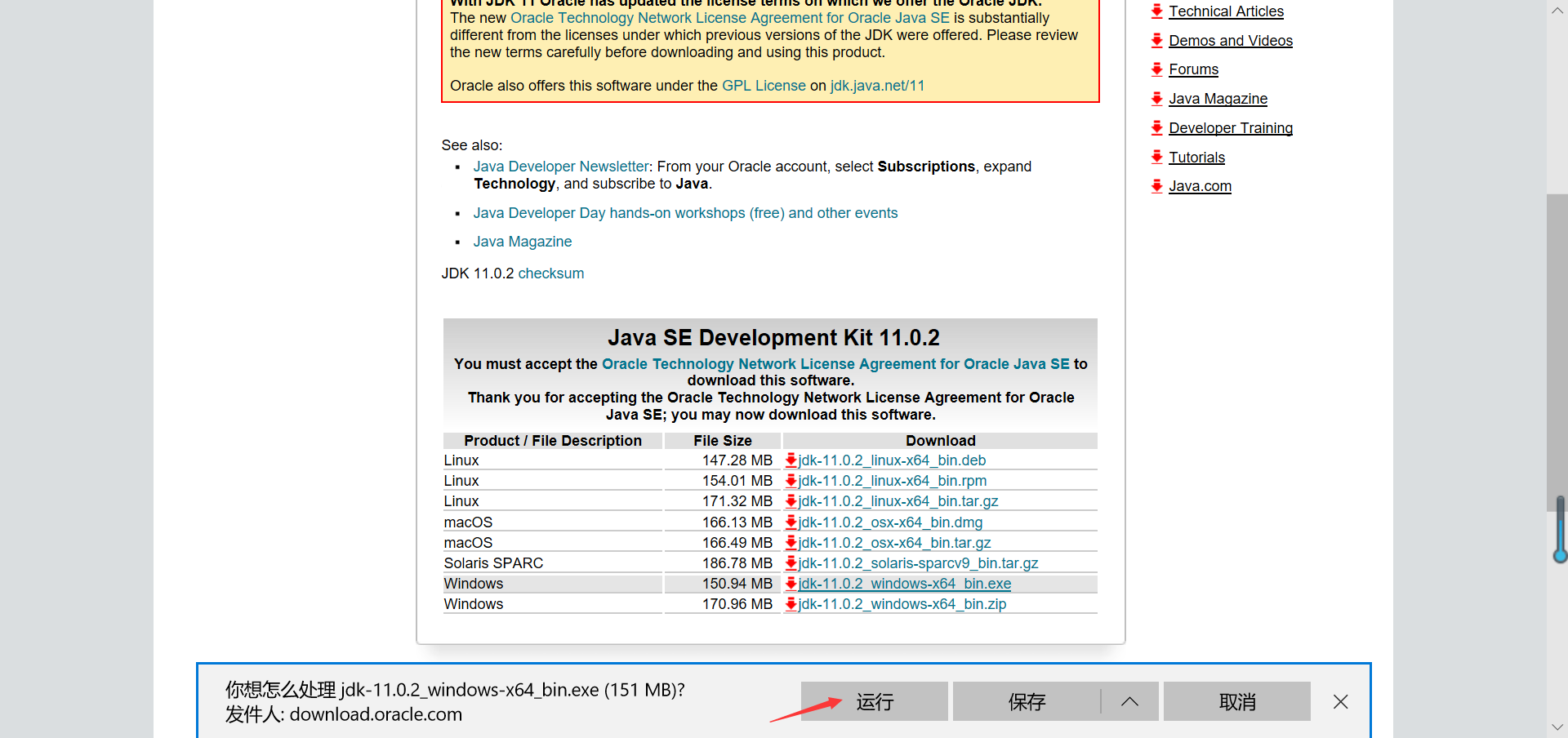The image size is (1568, 738).
Task: Click the 150.94 MB file size cell
Action: coord(723,584)
